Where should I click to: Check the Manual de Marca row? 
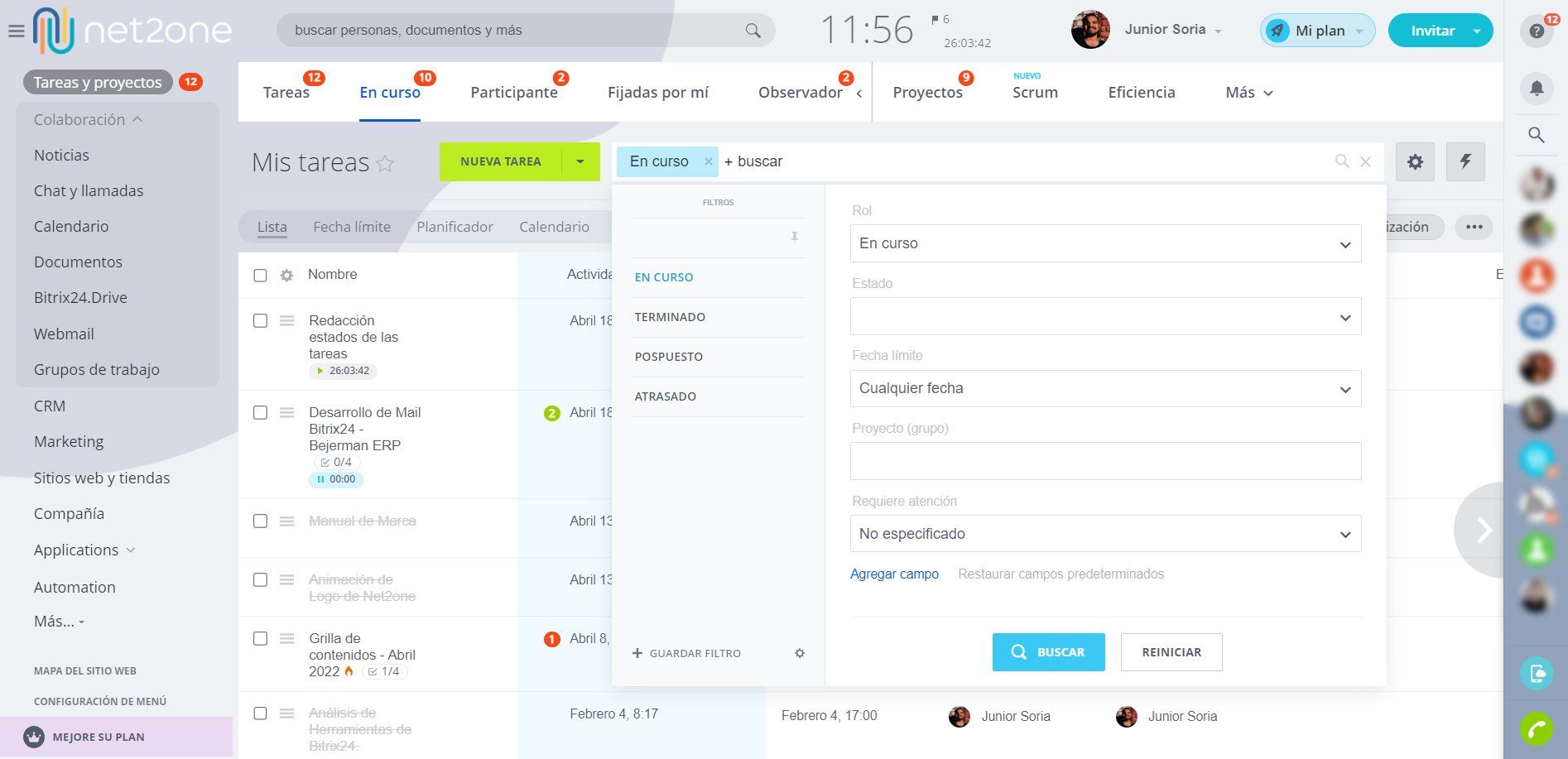[x=260, y=521]
